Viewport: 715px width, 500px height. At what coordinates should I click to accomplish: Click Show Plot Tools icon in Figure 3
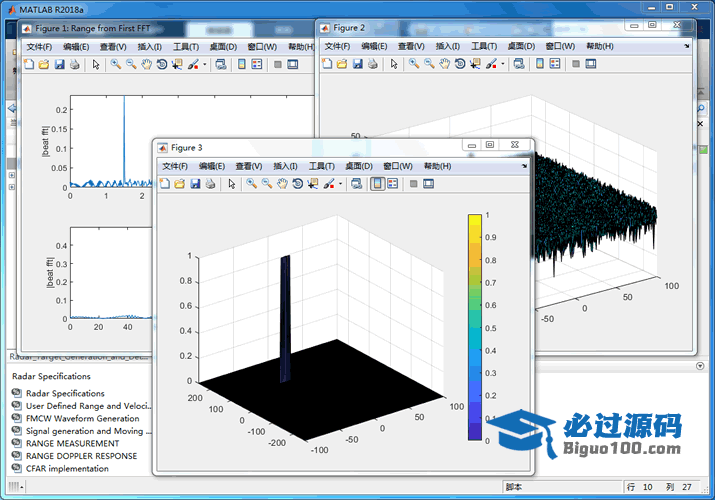pos(428,184)
